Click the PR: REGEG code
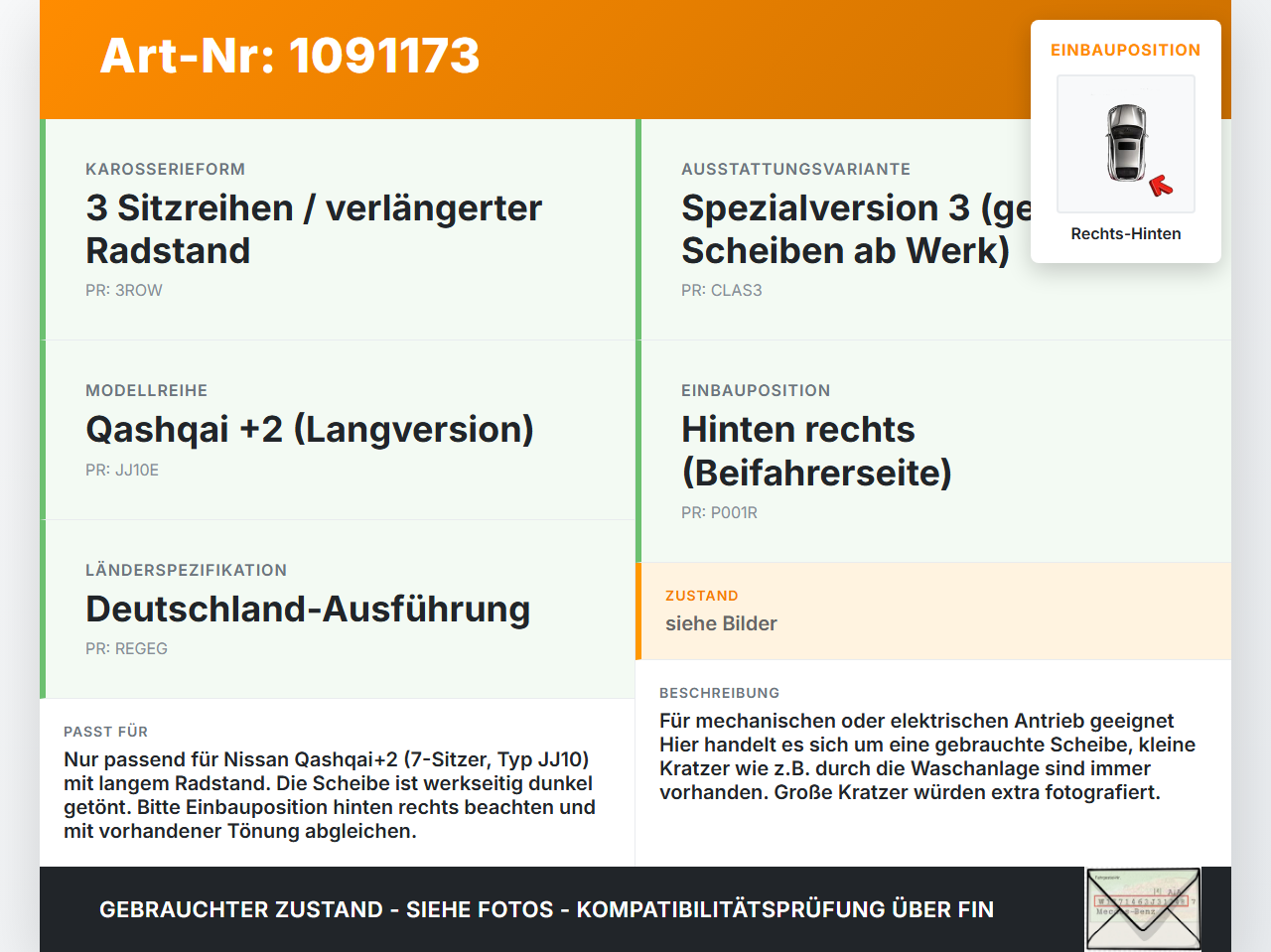 126,648
